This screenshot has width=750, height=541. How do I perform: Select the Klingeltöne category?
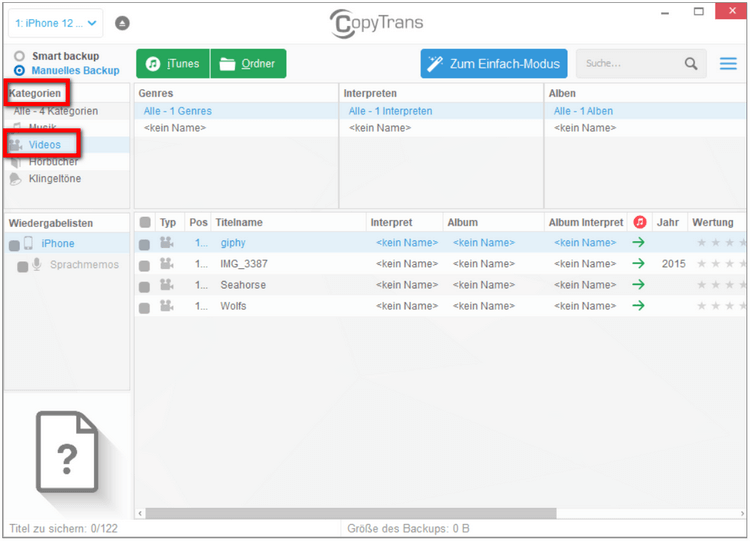tap(67, 178)
